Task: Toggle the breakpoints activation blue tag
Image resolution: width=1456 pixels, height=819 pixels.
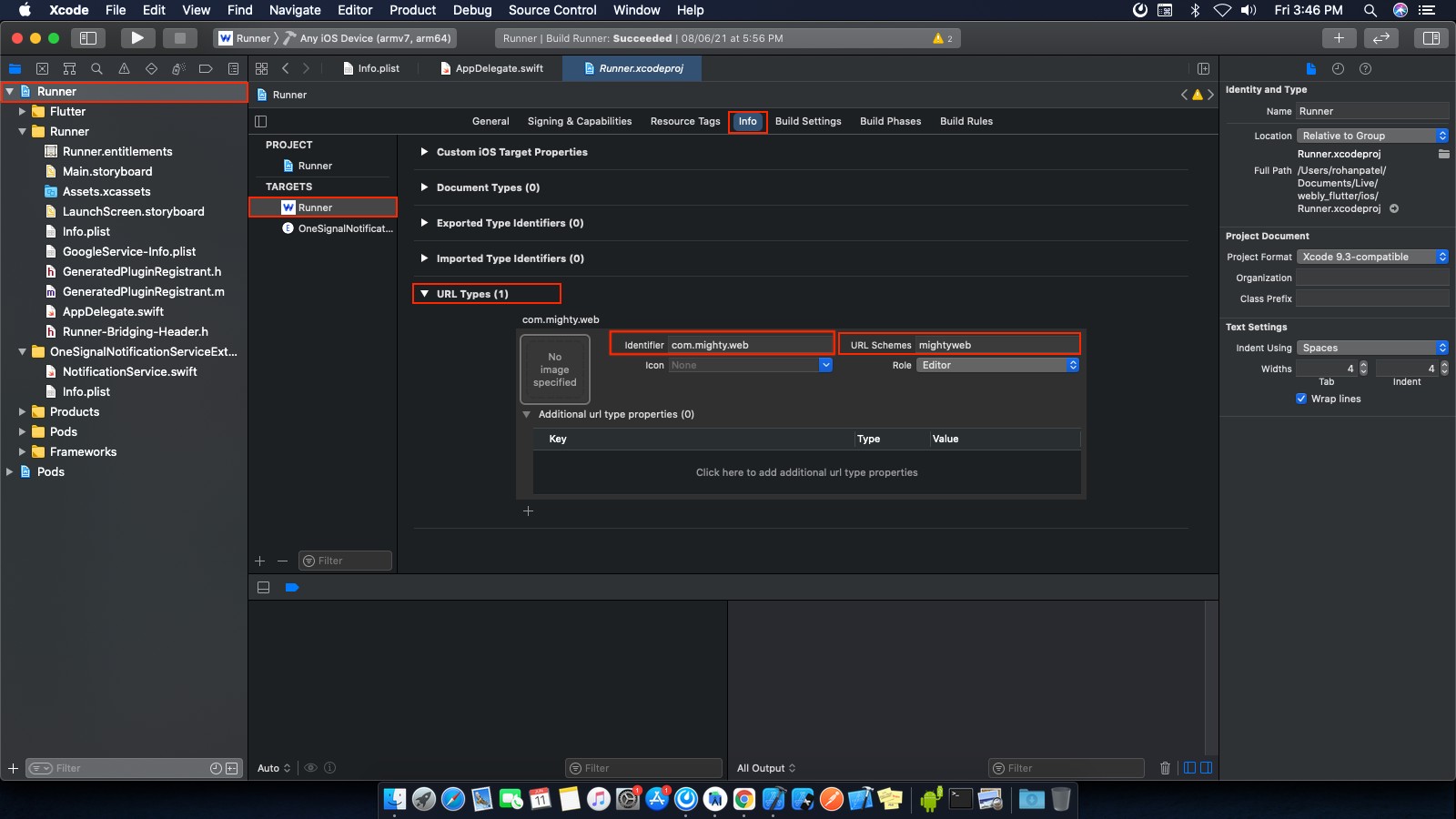Action: pos(292,588)
